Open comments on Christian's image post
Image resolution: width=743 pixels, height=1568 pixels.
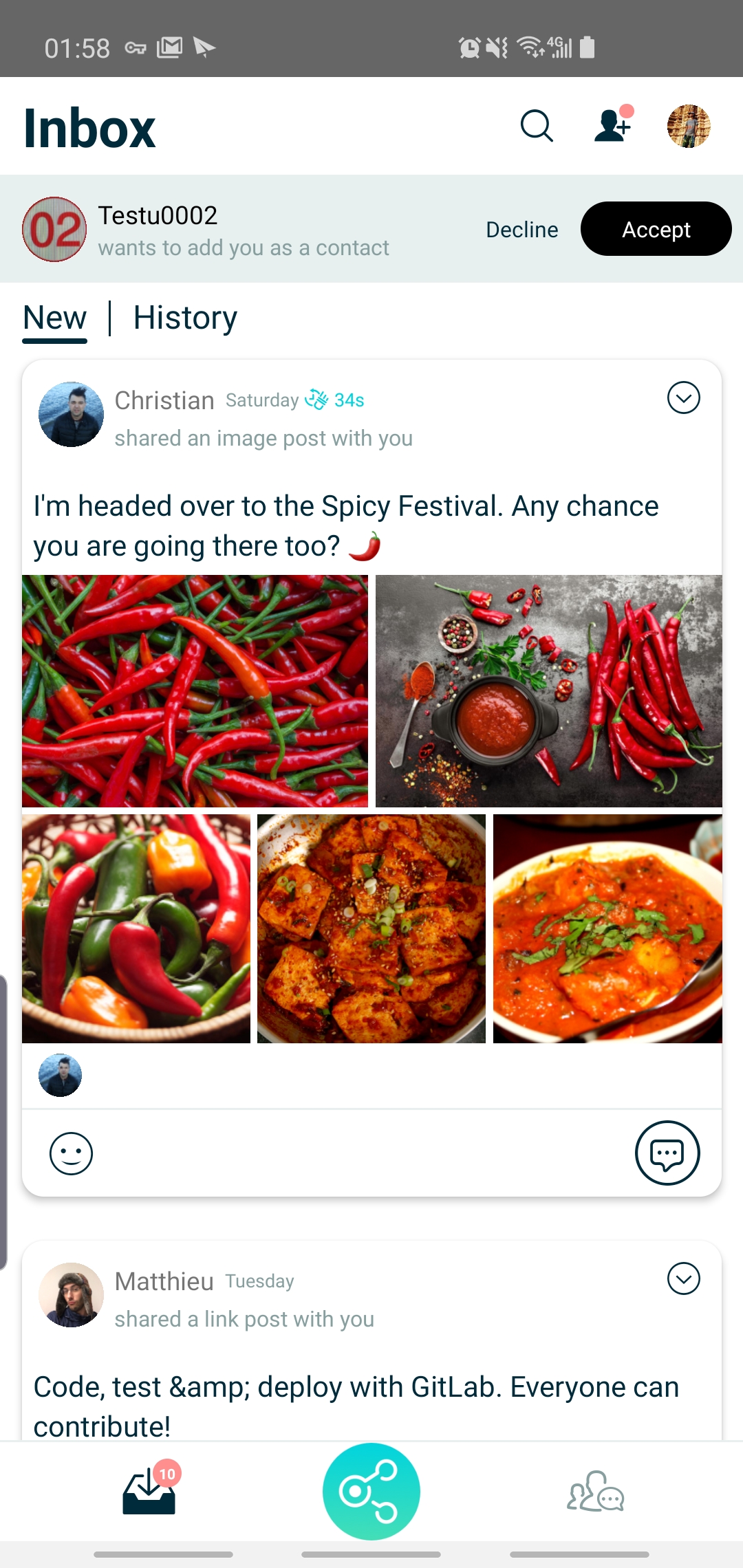[x=667, y=1153]
